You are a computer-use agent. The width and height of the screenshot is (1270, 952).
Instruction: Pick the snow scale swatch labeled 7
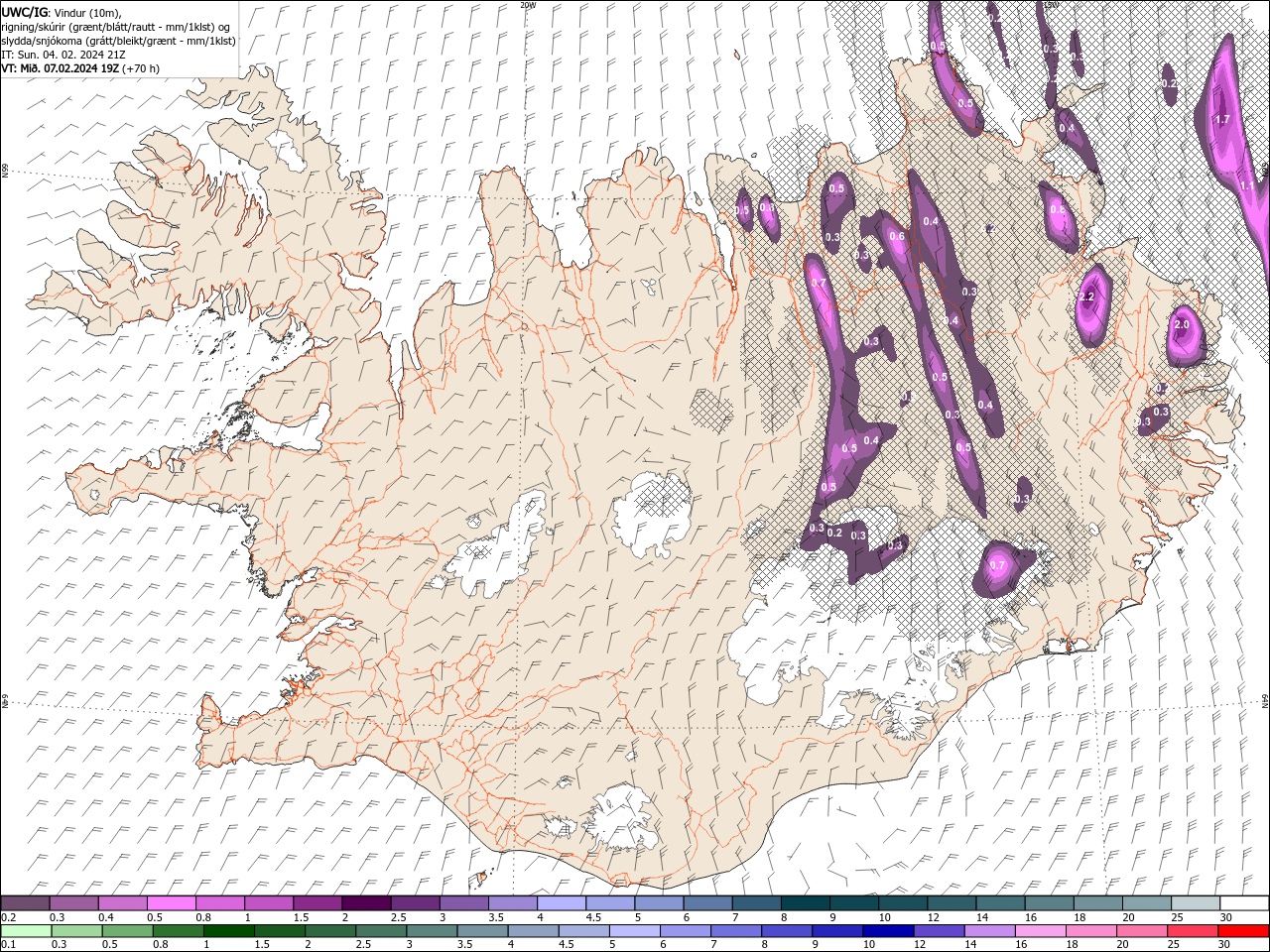pyautogui.click(x=757, y=903)
